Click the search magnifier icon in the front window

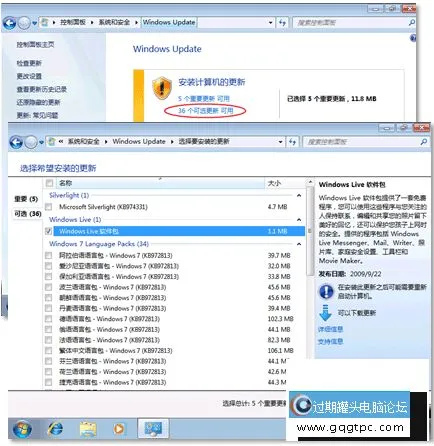pyautogui.click(x=423, y=142)
